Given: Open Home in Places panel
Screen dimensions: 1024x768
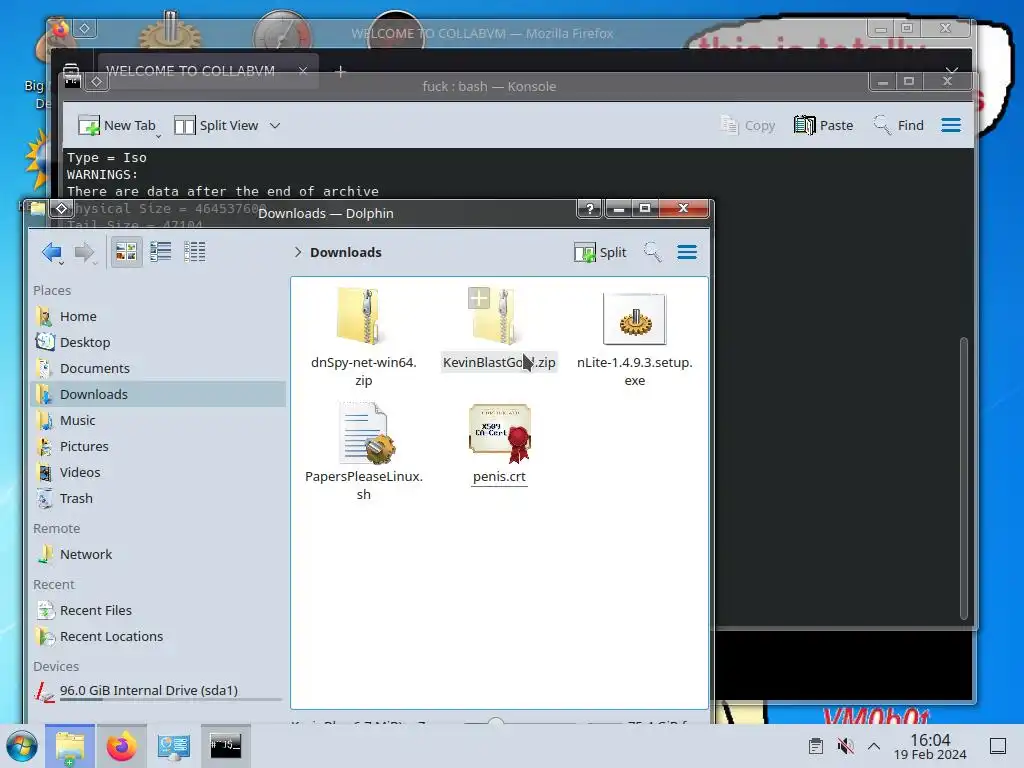Looking at the screenshot, I should (159, 316).
